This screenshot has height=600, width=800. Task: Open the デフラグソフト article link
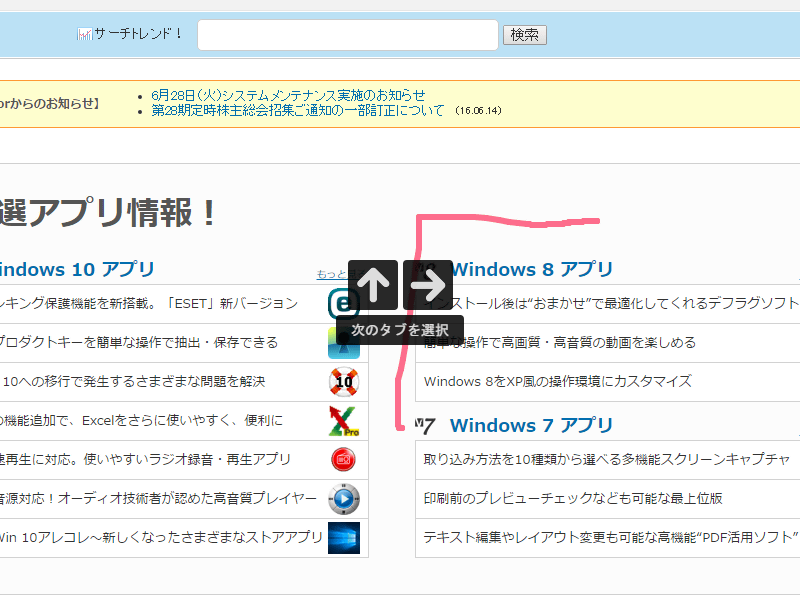pos(611,304)
